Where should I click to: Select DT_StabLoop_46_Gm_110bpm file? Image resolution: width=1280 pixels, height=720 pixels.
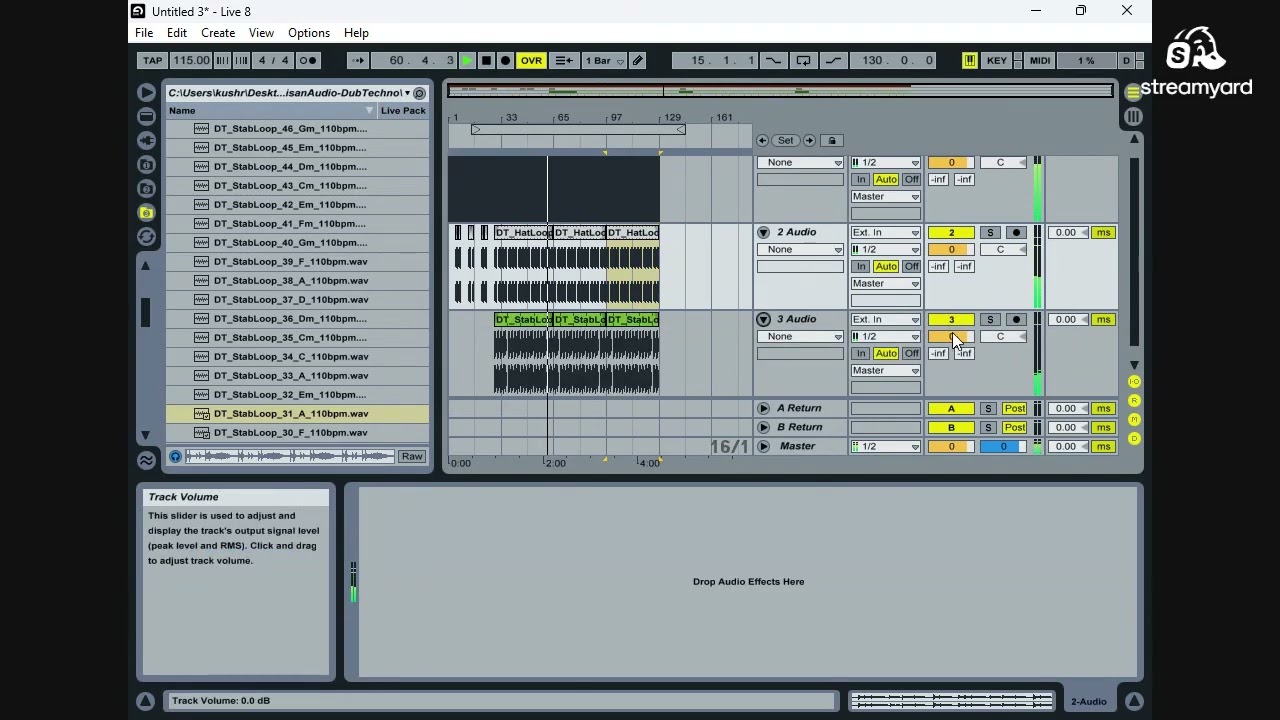(298, 129)
